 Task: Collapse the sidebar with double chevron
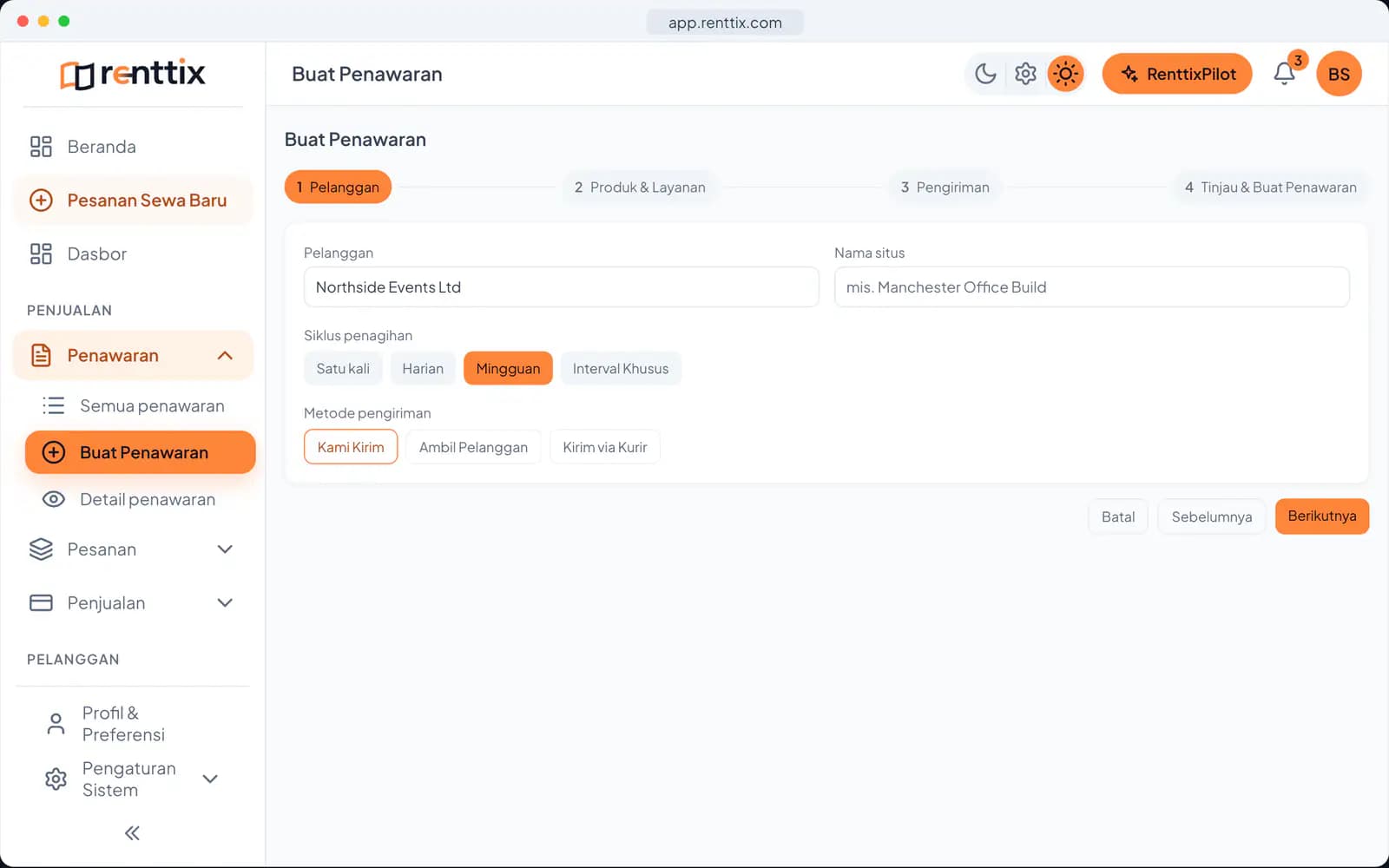click(132, 833)
